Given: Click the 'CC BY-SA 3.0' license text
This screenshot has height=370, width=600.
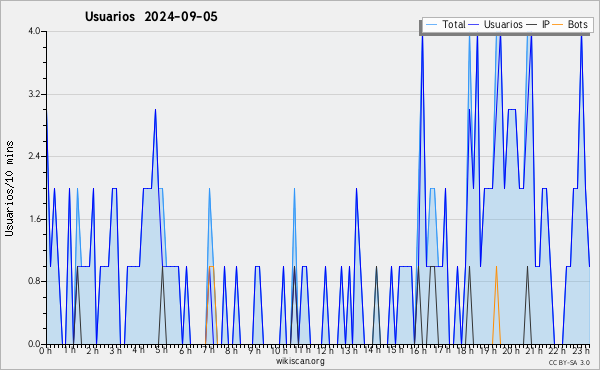Looking at the screenshot, I should 569,362.
